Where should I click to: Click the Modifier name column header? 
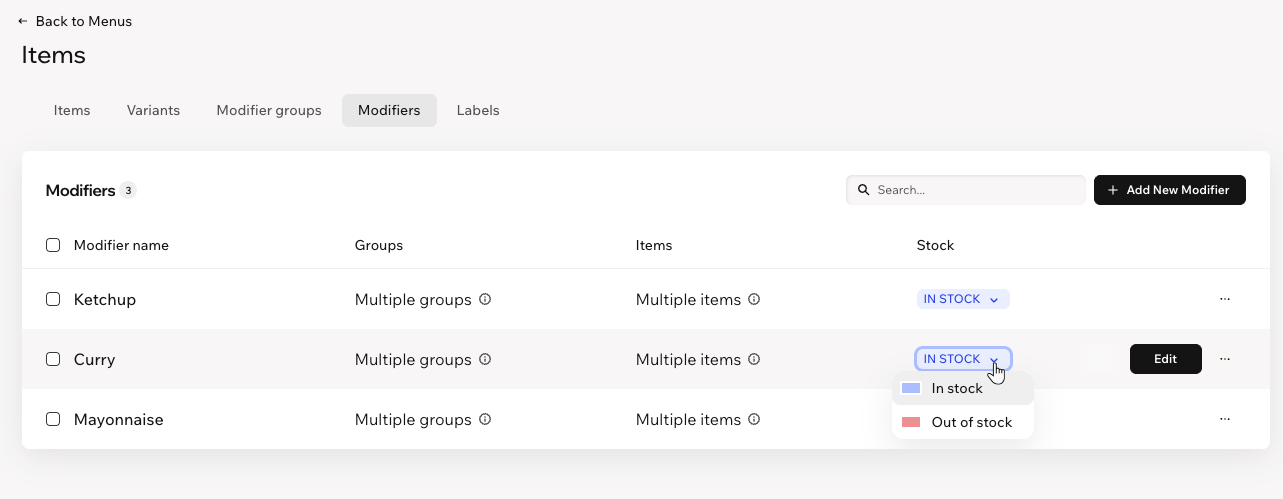tap(121, 245)
